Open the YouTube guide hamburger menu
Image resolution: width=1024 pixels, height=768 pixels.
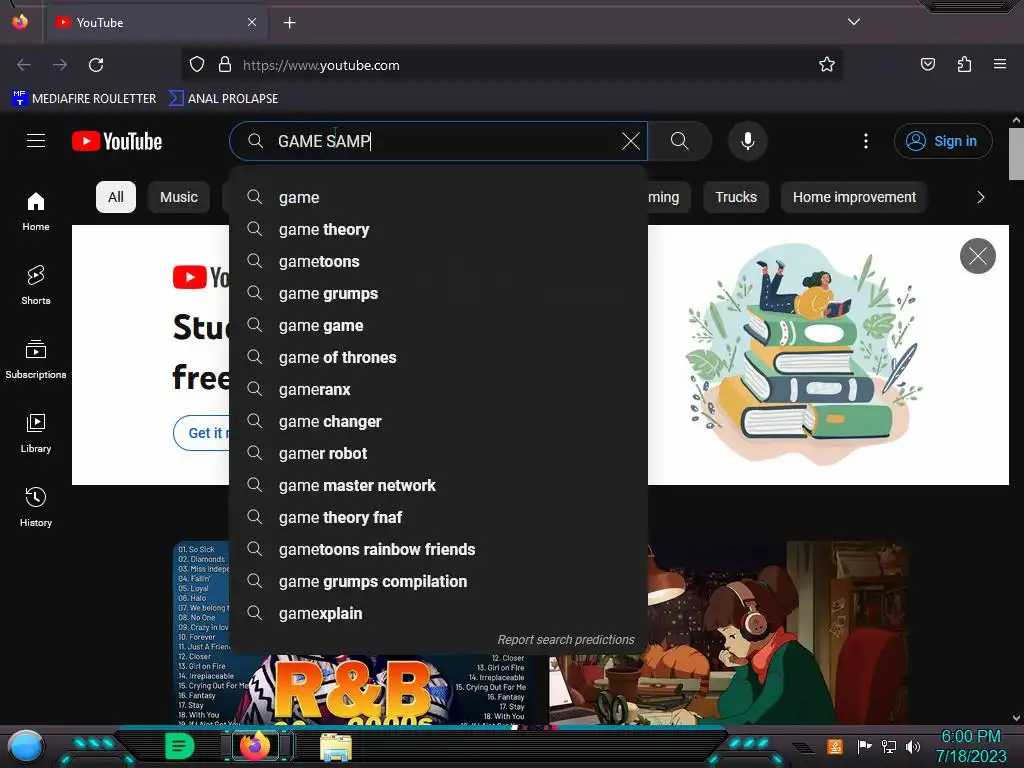click(x=36, y=141)
